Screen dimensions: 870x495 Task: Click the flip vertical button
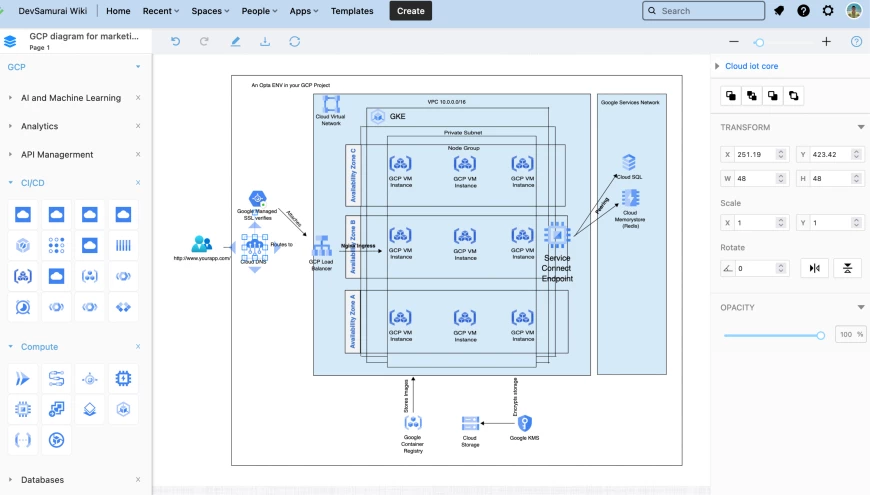pos(847,268)
